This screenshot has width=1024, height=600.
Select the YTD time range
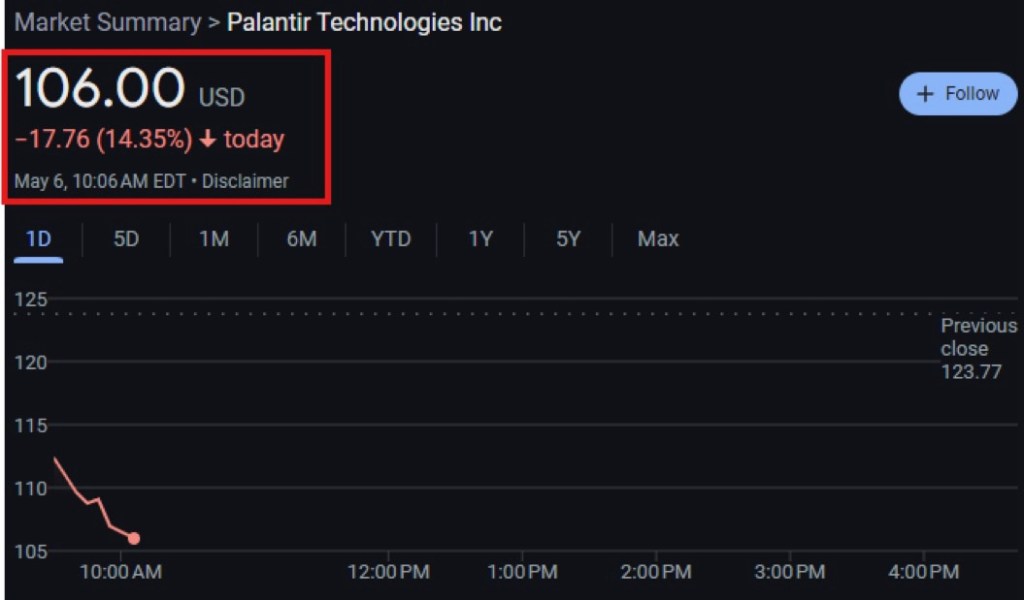click(391, 239)
